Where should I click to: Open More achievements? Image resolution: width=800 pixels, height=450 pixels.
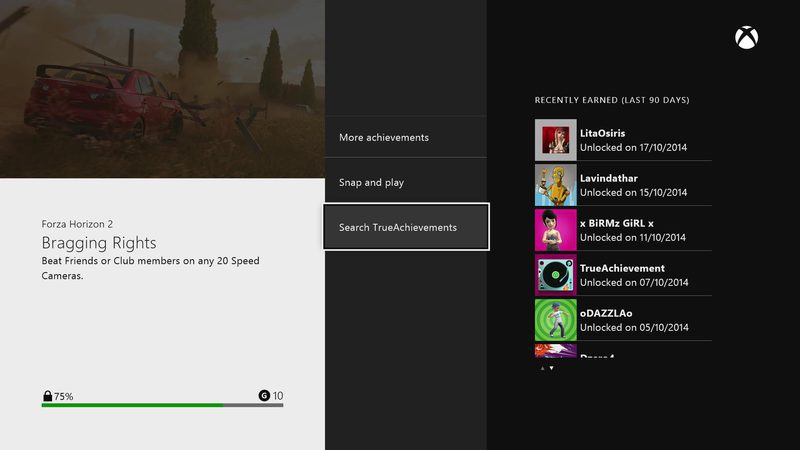tap(406, 137)
